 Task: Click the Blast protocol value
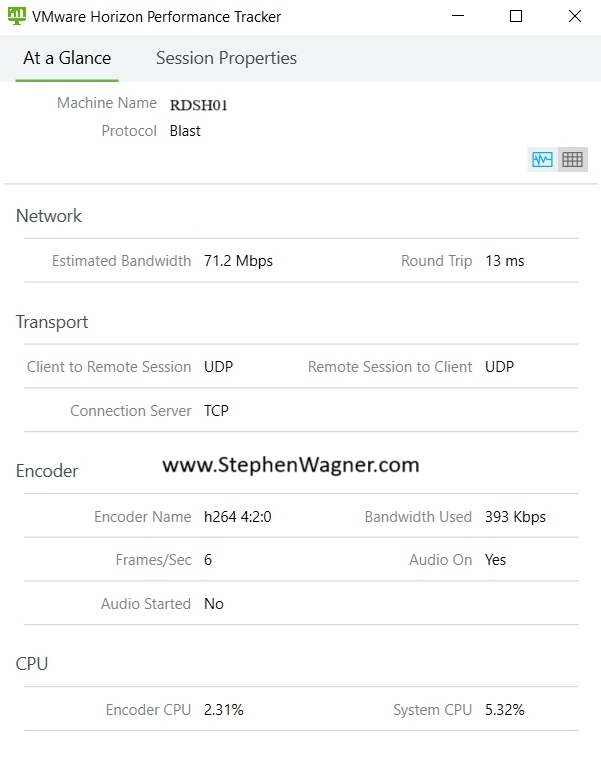pos(185,131)
